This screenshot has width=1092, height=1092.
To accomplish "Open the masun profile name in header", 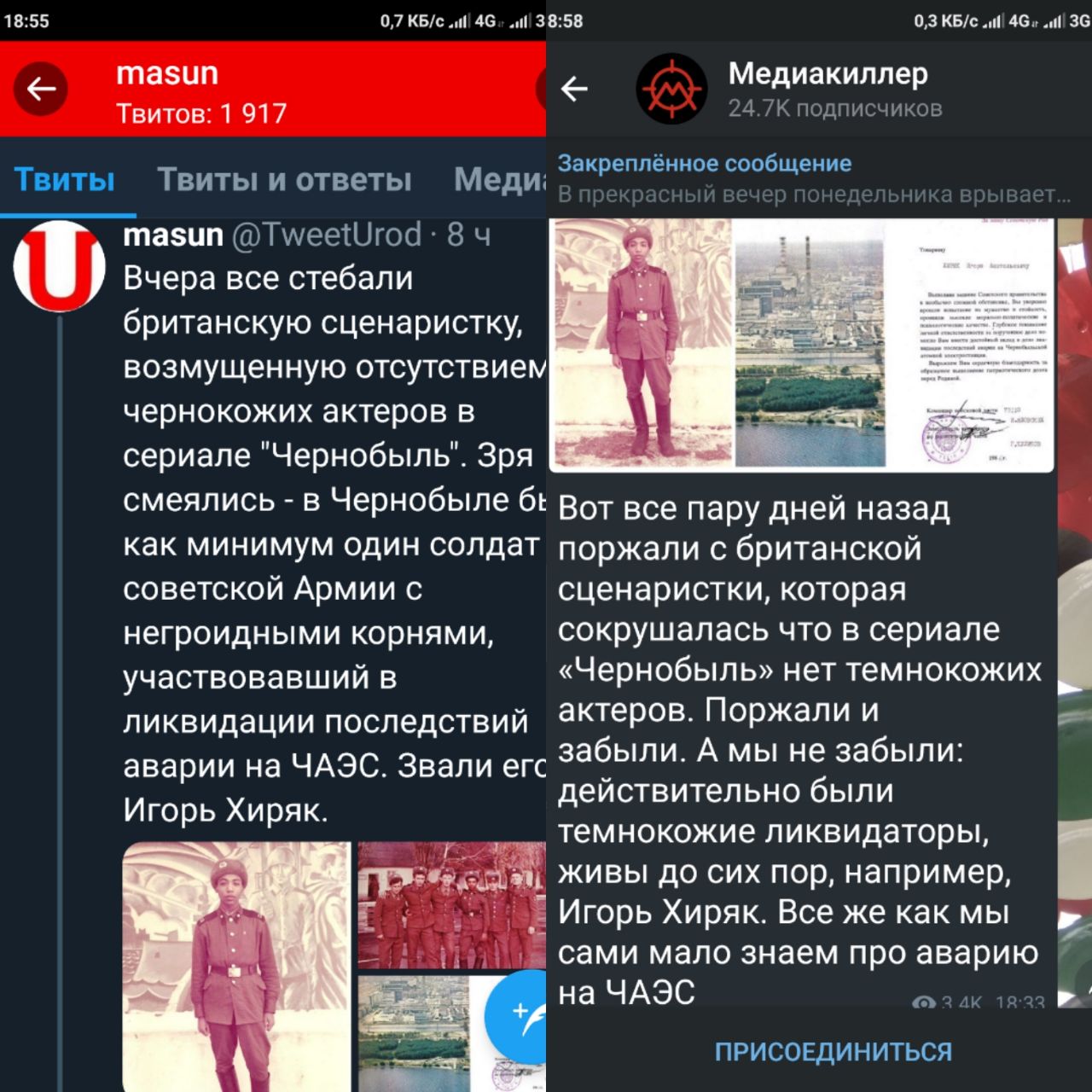I will click(167, 73).
